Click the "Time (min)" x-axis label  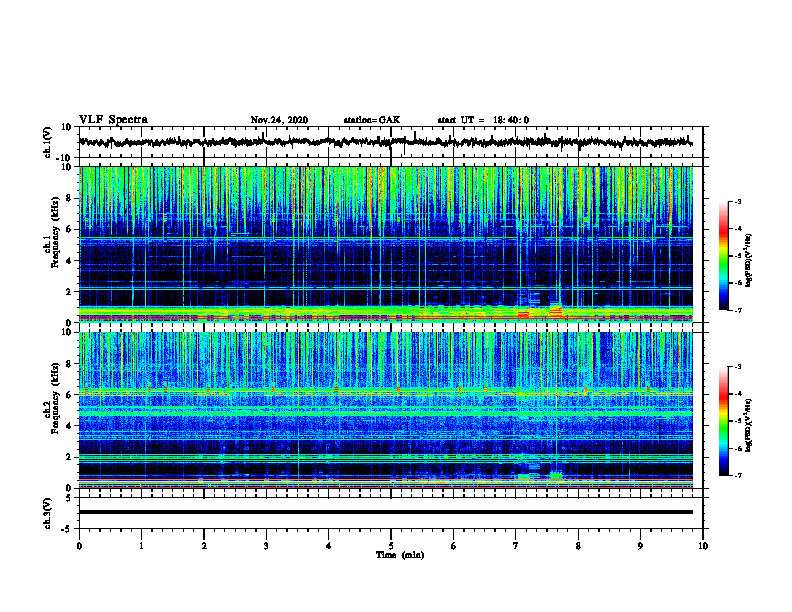[400, 555]
